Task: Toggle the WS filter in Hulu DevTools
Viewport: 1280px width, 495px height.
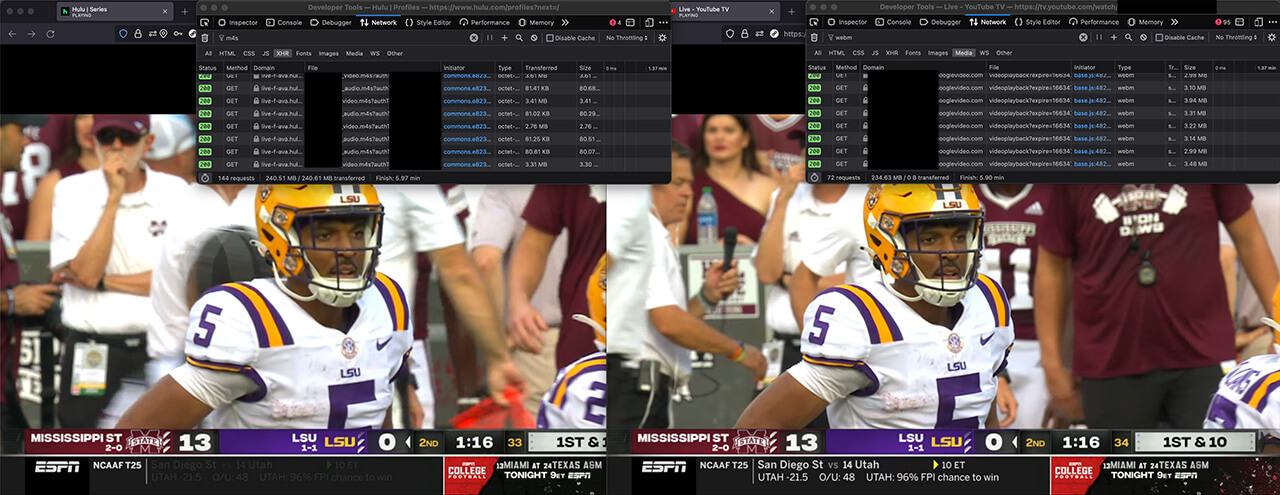Action: (375, 53)
